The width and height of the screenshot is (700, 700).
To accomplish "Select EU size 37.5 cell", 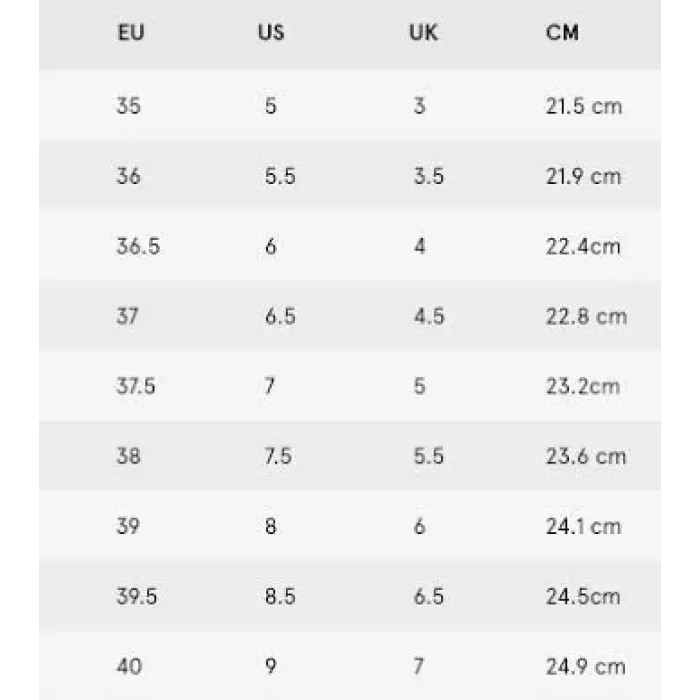I will point(136,386).
